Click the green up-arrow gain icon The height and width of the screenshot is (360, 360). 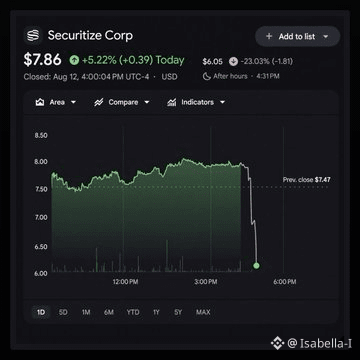74,60
